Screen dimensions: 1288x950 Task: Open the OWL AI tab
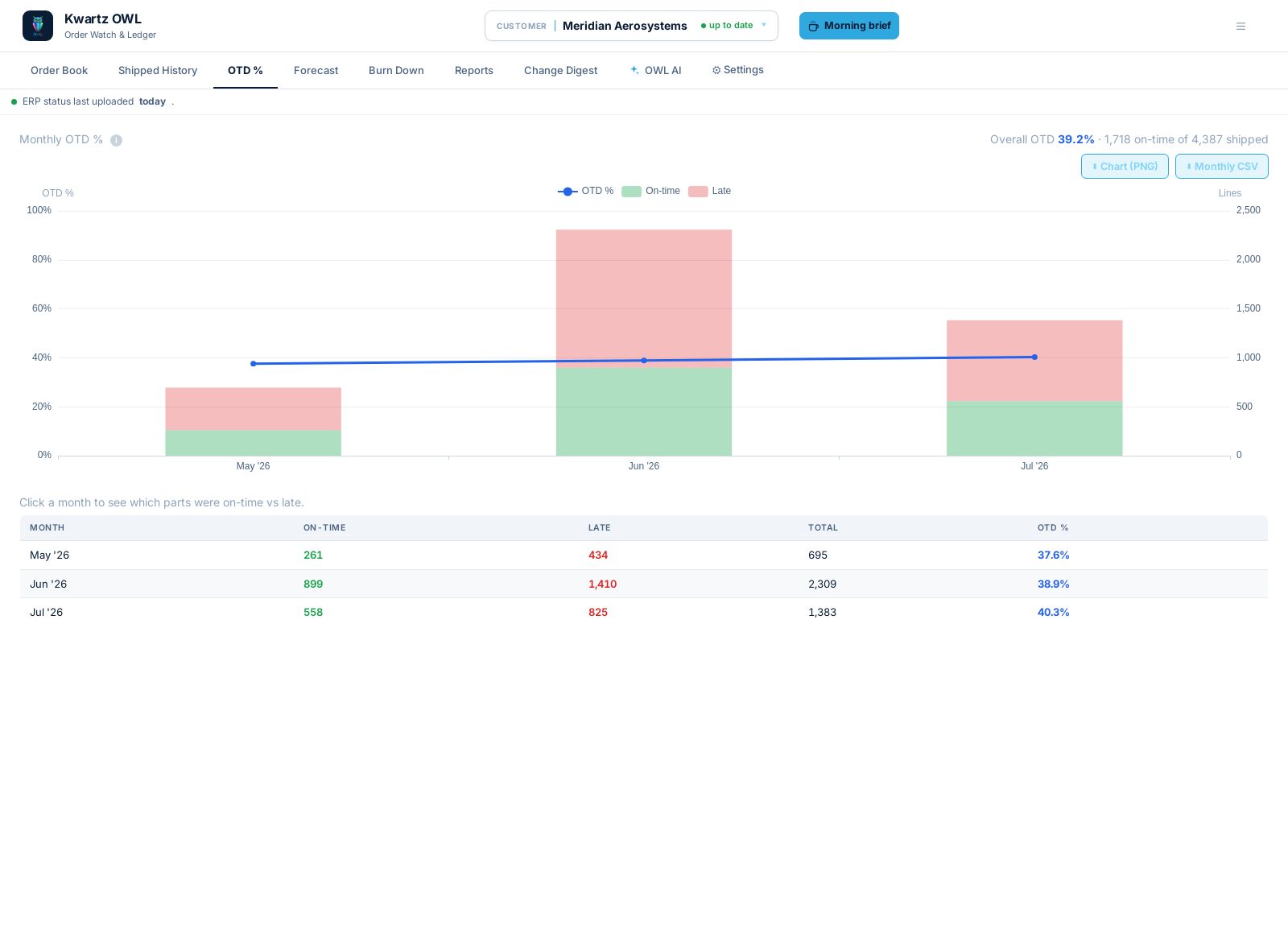[x=655, y=71]
